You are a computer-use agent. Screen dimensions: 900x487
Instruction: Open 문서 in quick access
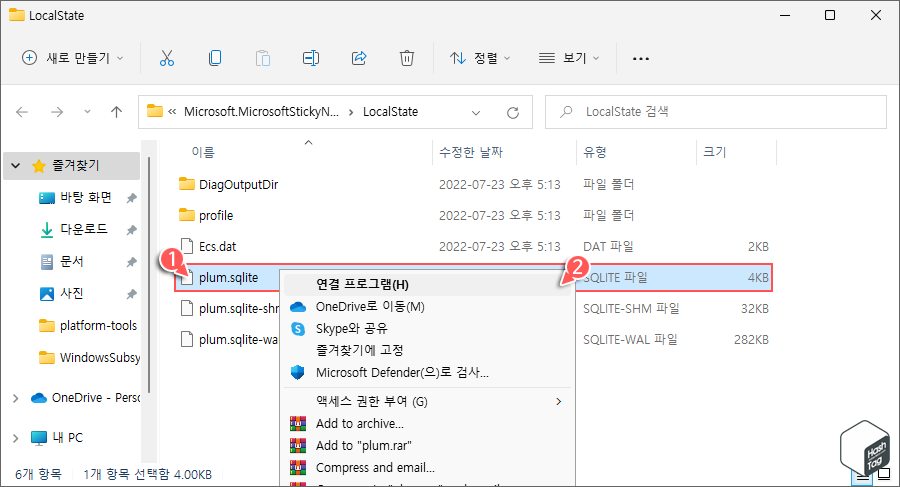tap(72, 261)
